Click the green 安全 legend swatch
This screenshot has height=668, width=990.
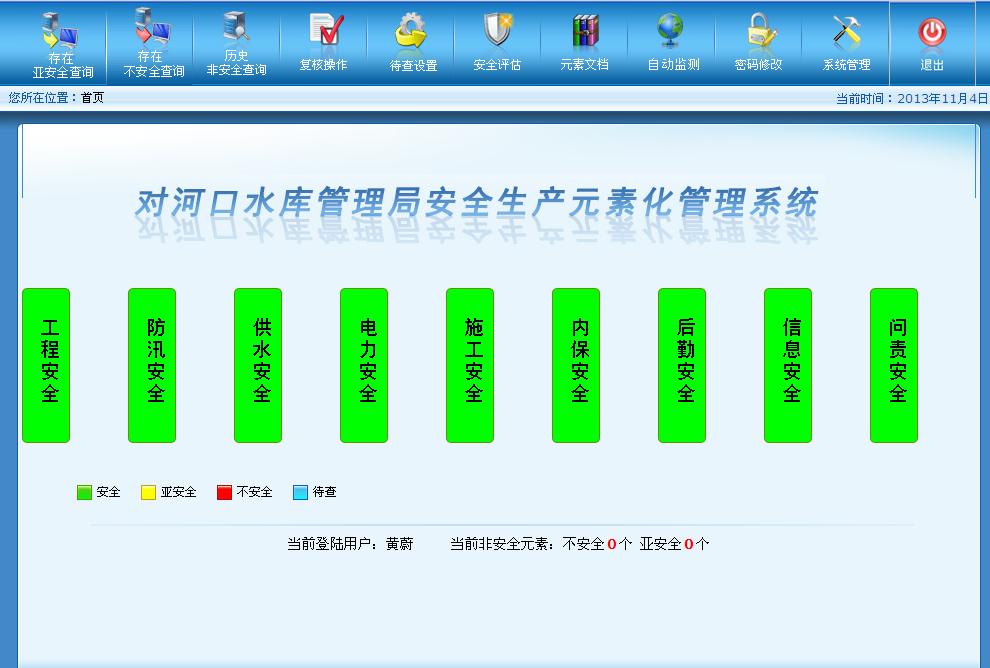84,492
